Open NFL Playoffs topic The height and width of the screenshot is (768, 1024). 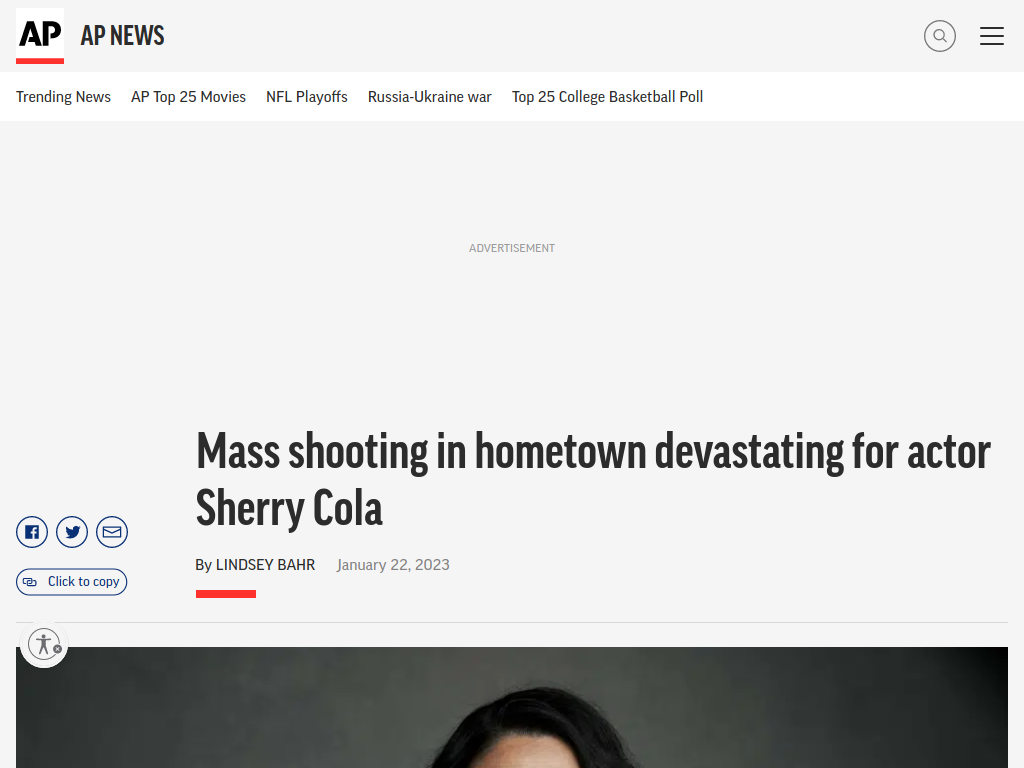click(x=307, y=97)
